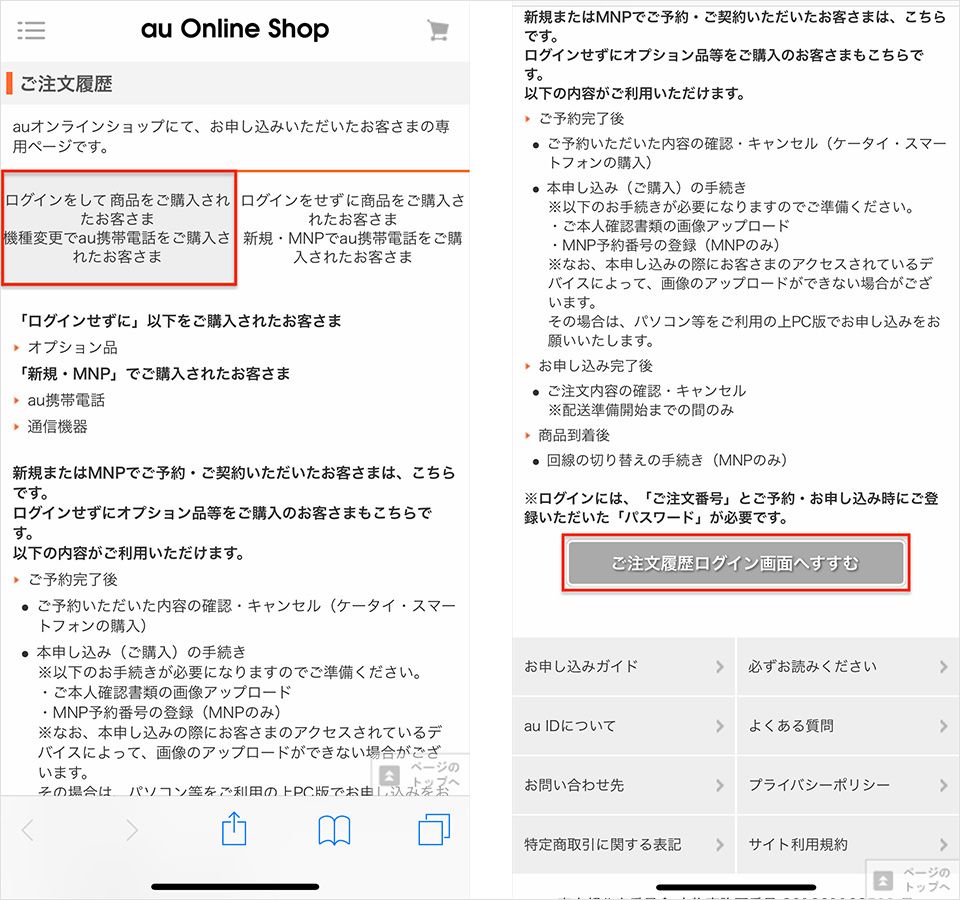Image resolution: width=960 pixels, height=900 pixels.
Task: Tap the orange arrow beside オプション品
Action: [x=17, y=348]
